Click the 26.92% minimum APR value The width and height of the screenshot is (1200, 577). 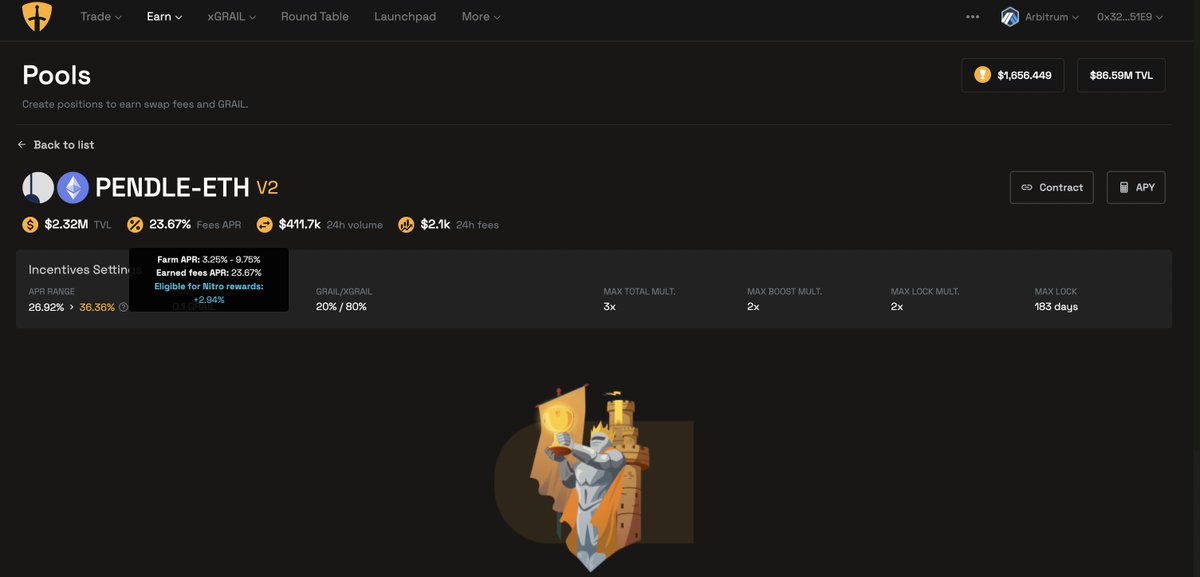click(46, 307)
